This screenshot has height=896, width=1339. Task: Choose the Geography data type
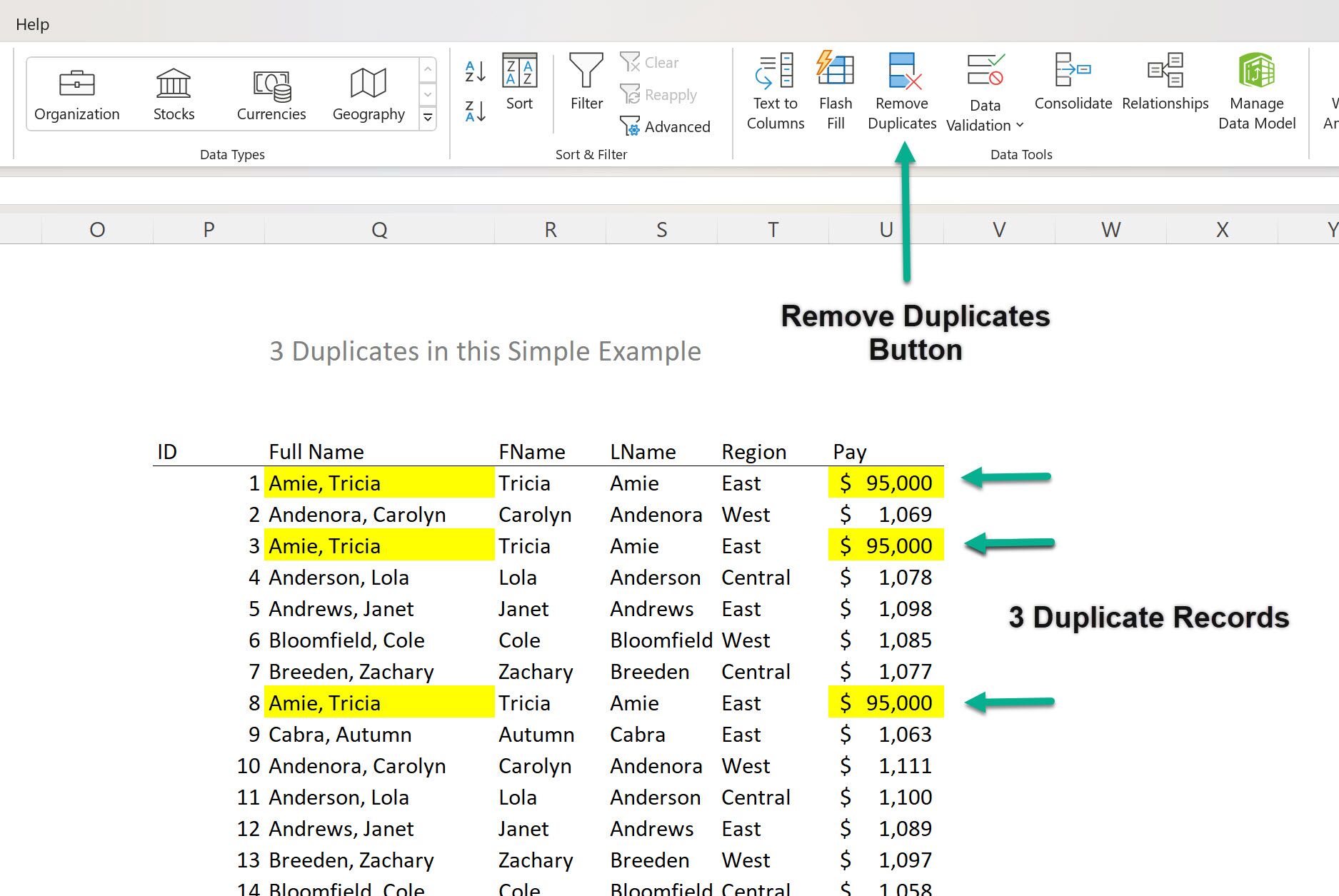[368, 94]
